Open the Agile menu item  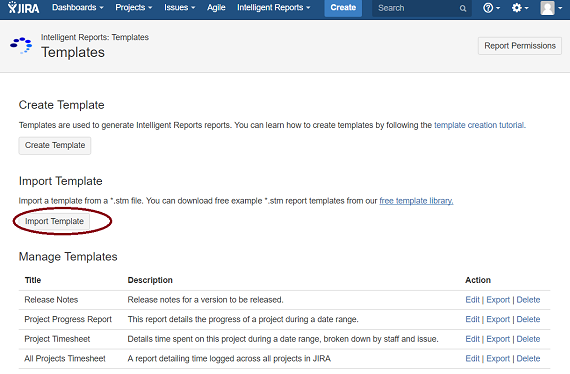click(216, 8)
